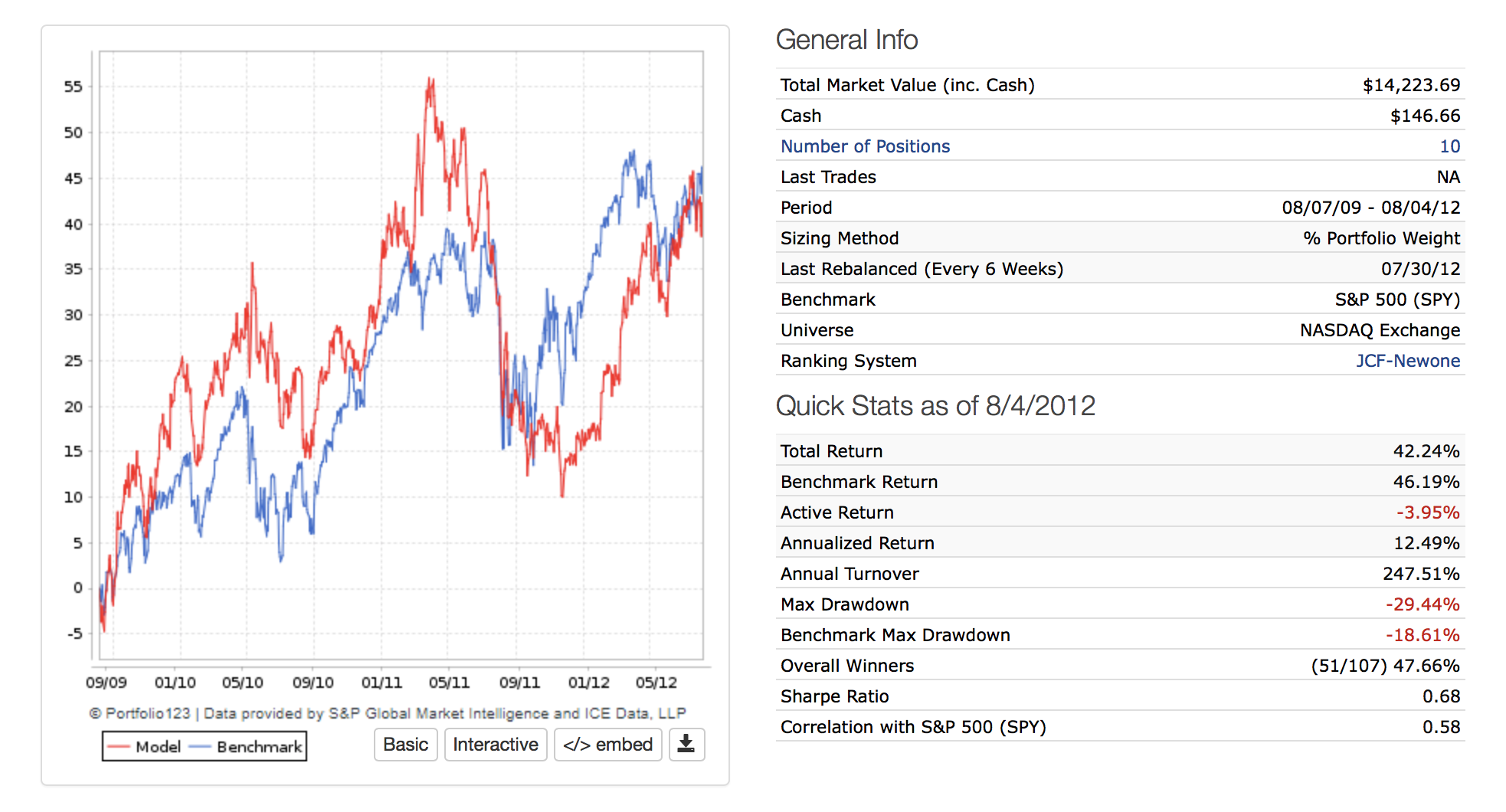Click the Max Drawdown value -29.44%
Image resolution: width=1506 pixels, height=812 pixels.
(1422, 604)
